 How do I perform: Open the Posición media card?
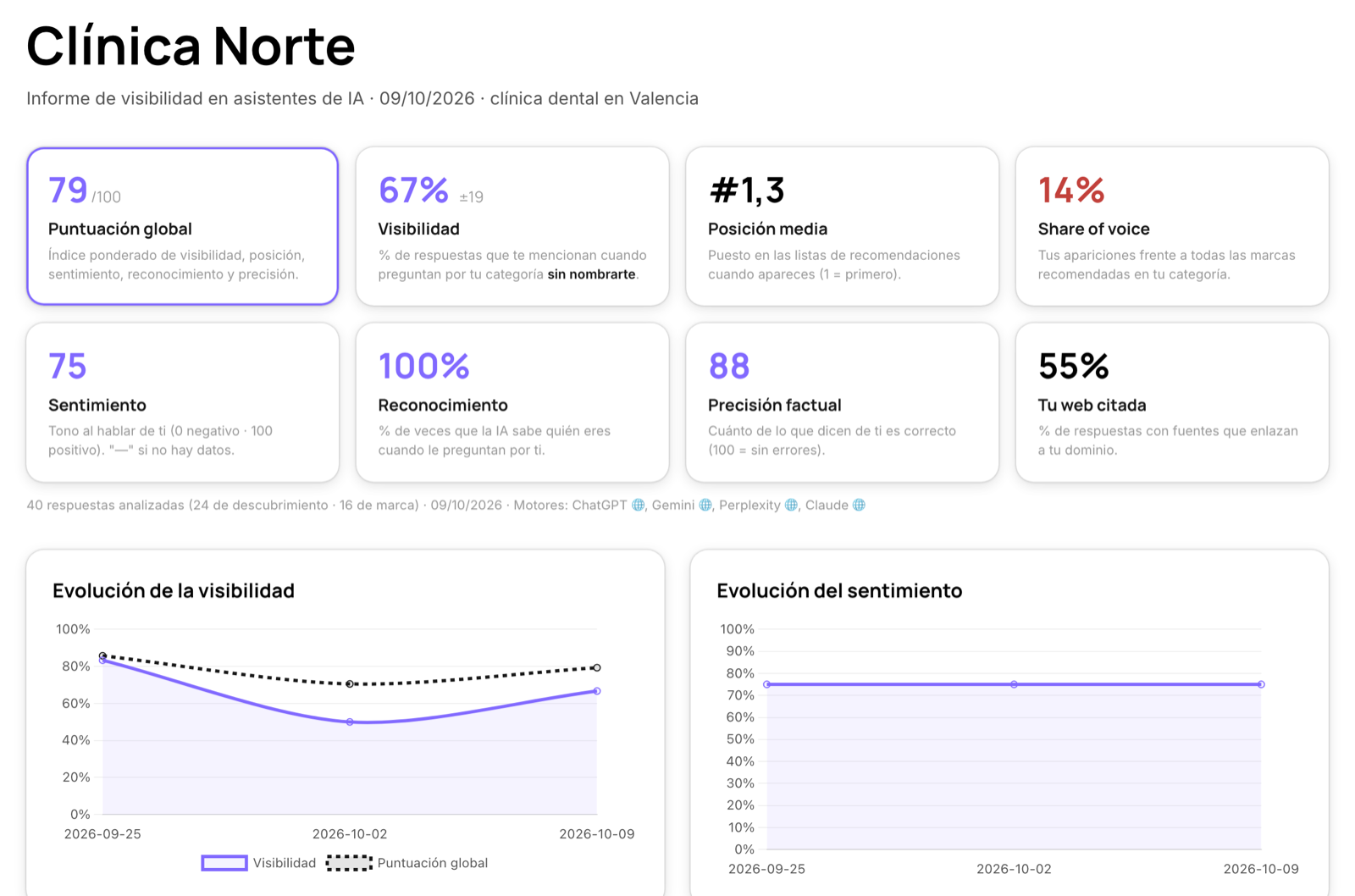[842, 226]
